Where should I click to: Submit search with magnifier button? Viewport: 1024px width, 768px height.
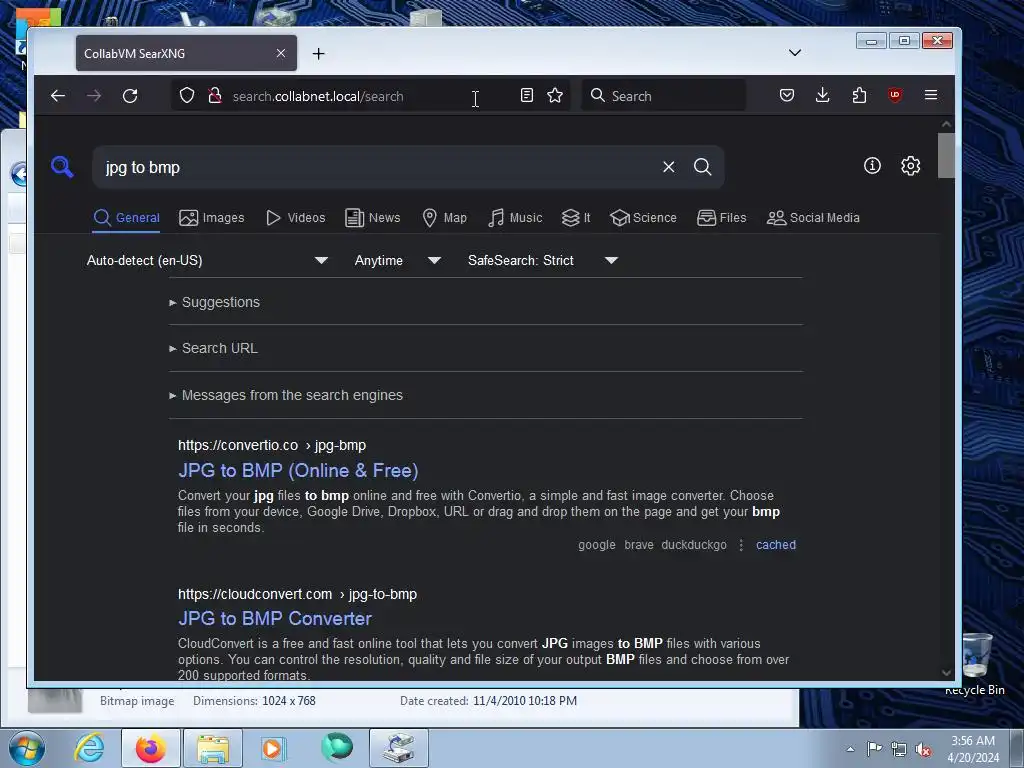[703, 167]
